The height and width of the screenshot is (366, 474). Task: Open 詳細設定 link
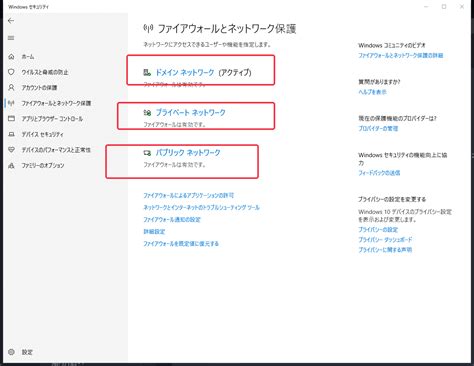click(x=154, y=232)
